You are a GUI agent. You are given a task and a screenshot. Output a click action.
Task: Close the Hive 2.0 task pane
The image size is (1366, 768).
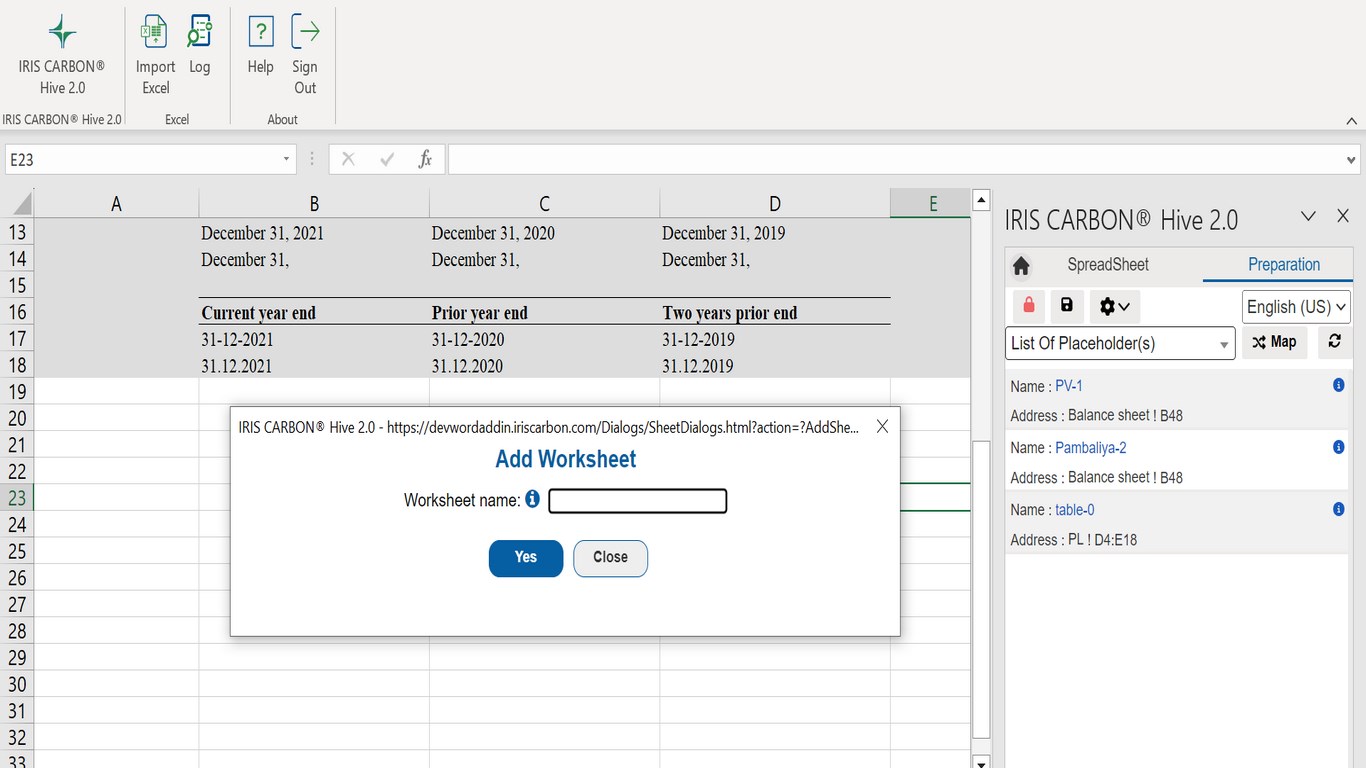click(1343, 216)
